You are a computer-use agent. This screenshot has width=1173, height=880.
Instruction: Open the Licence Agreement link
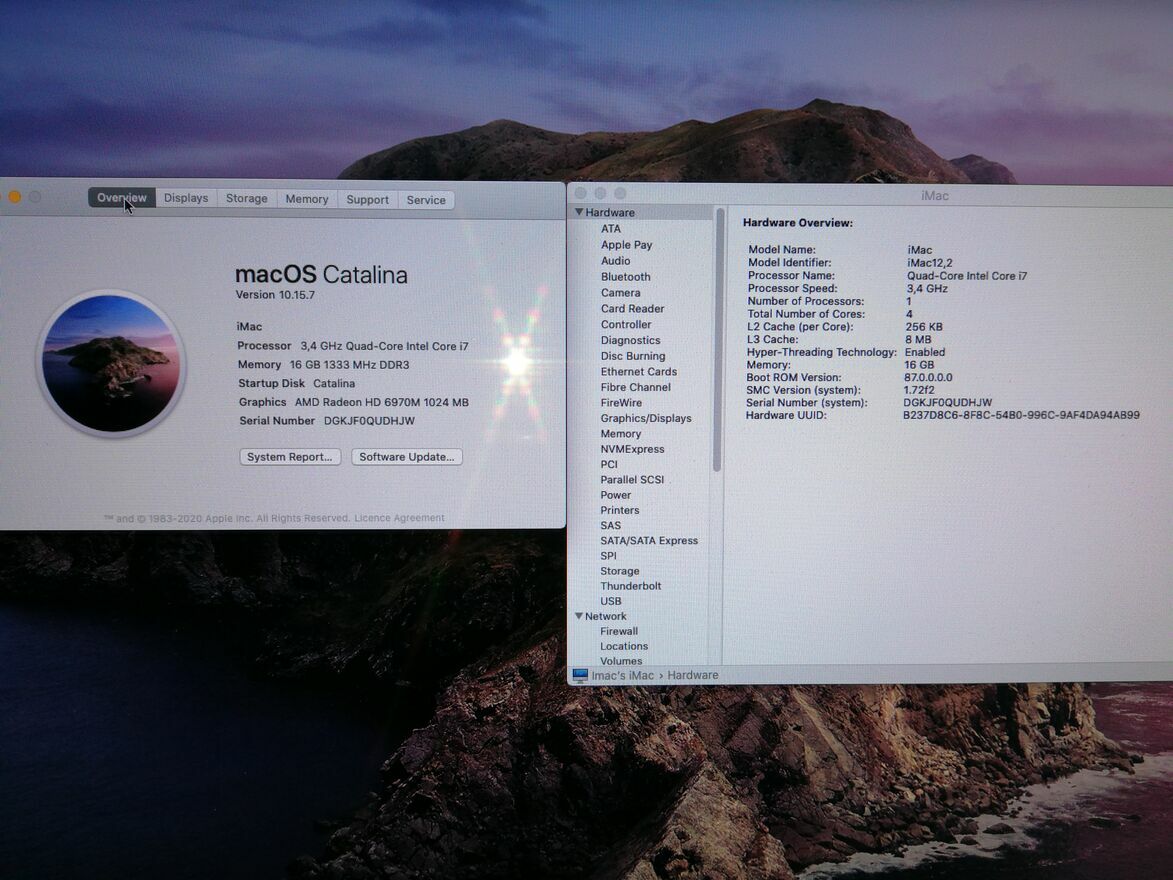coord(399,518)
